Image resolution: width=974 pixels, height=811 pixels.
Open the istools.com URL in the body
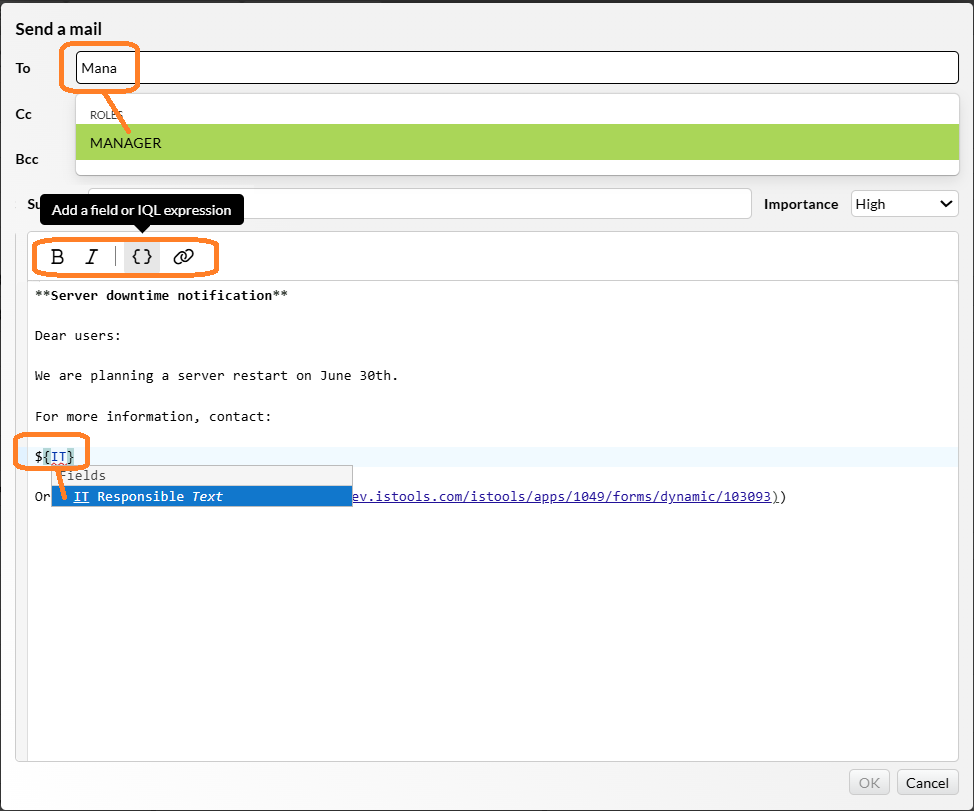click(x=560, y=497)
